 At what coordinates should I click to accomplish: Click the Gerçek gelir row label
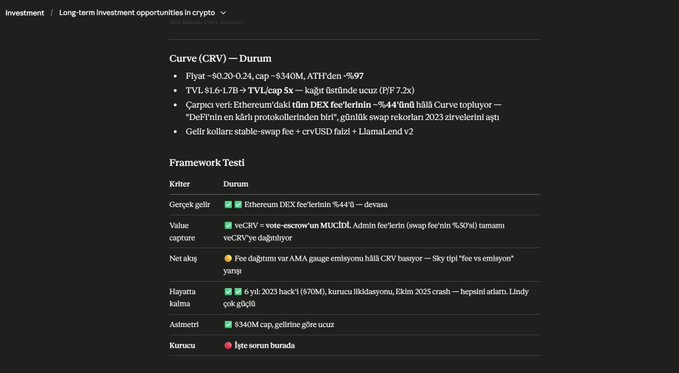(190, 204)
